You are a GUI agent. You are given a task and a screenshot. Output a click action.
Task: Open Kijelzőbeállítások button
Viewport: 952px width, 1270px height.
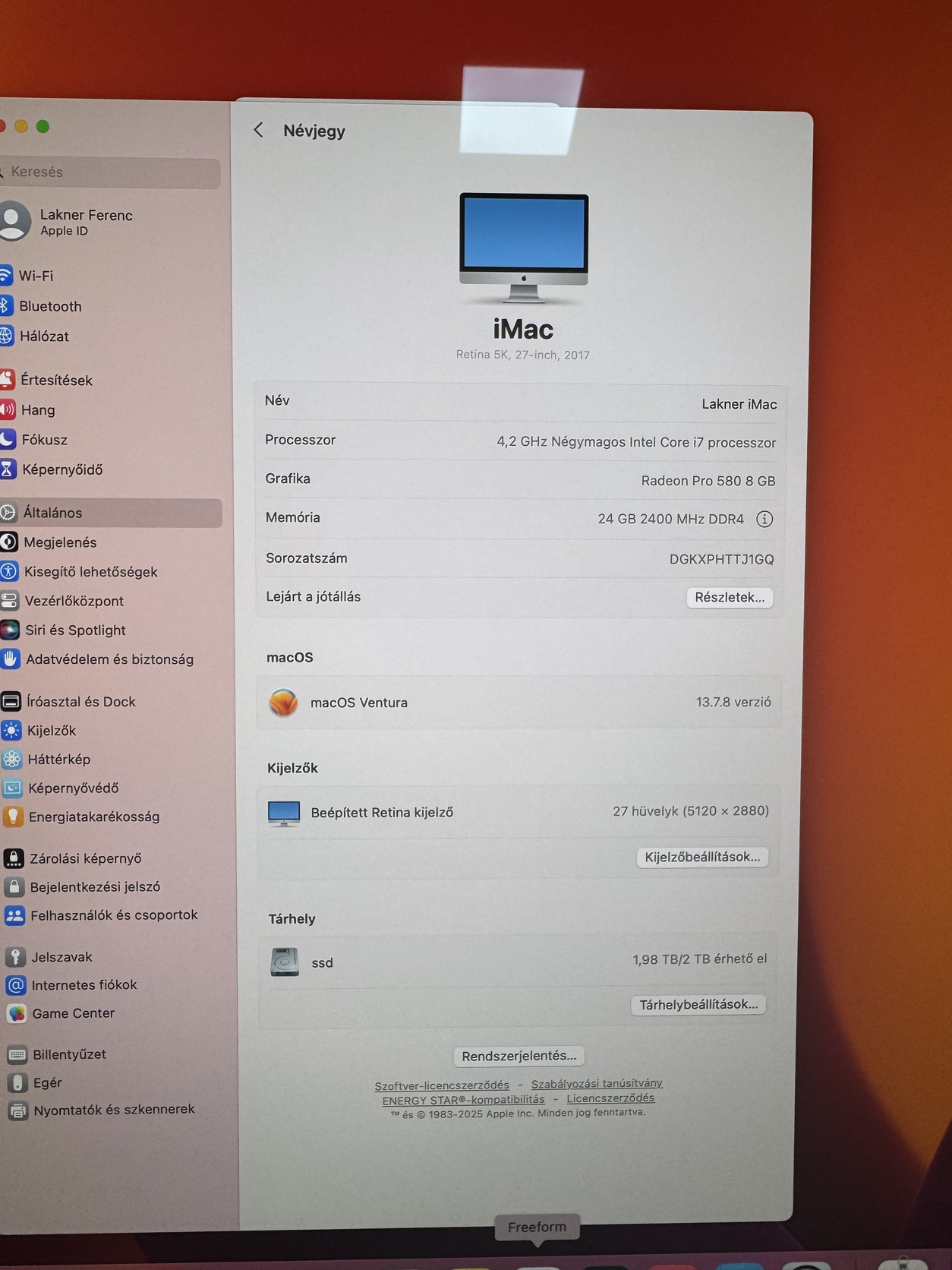(702, 857)
